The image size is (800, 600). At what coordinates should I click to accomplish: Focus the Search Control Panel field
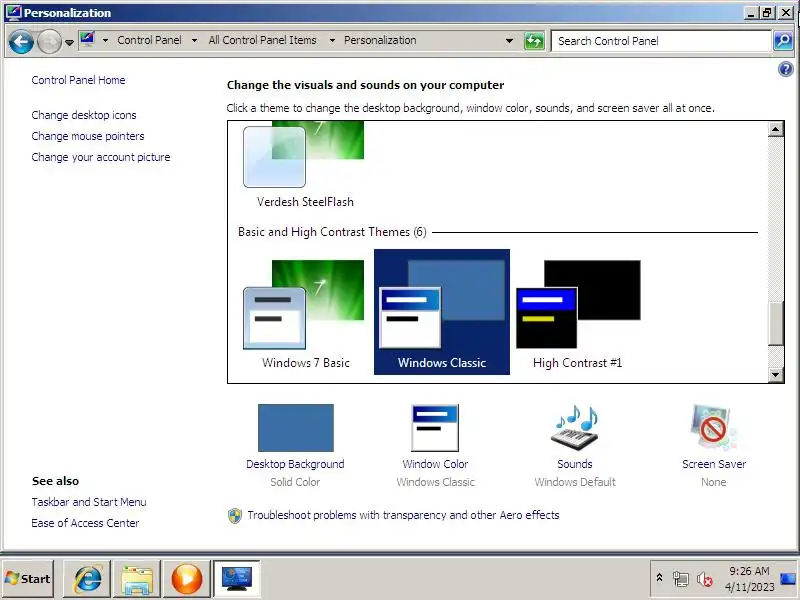click(661, 41)
